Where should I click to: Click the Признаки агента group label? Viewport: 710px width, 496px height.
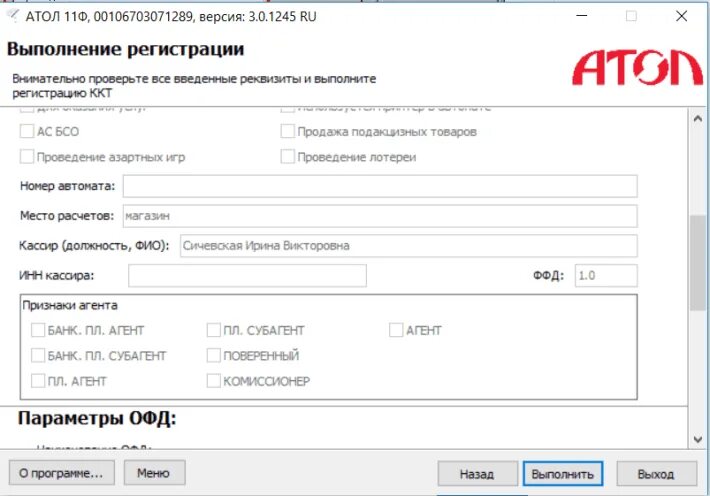pos(70,305)
